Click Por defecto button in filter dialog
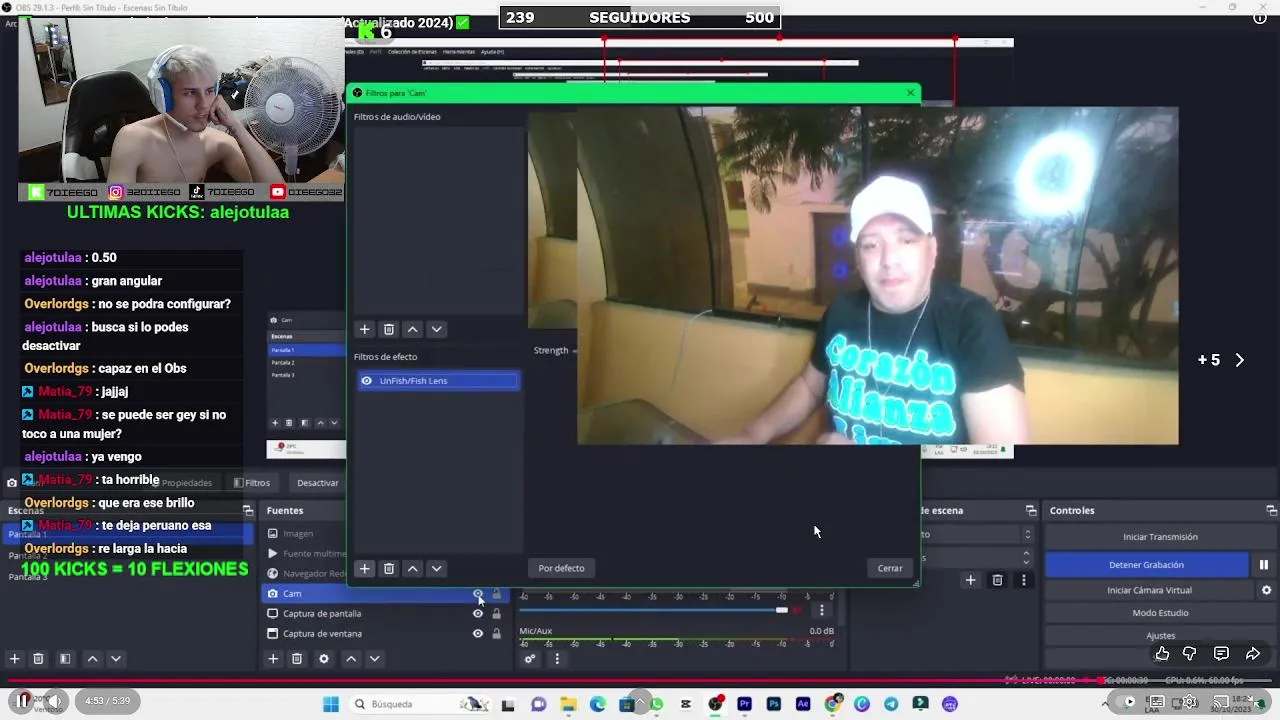Image resolution: width=1280 pixels, height=720 pixels. point(561,568)
